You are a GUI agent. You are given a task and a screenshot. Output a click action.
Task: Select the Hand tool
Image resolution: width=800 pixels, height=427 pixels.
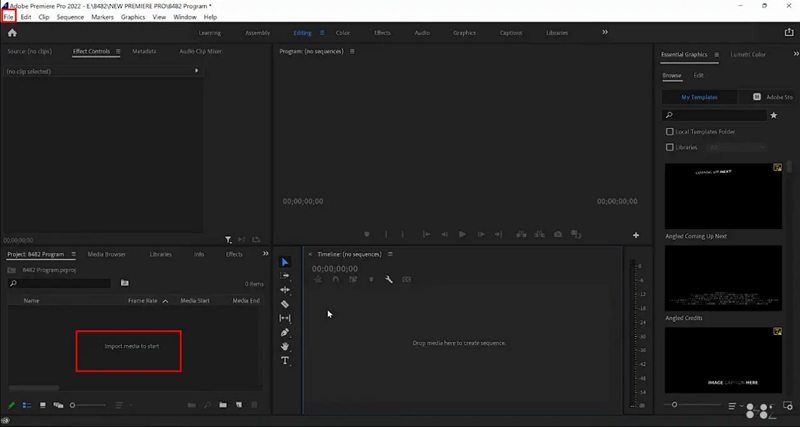pyautogui.click(x=285, y=346)
